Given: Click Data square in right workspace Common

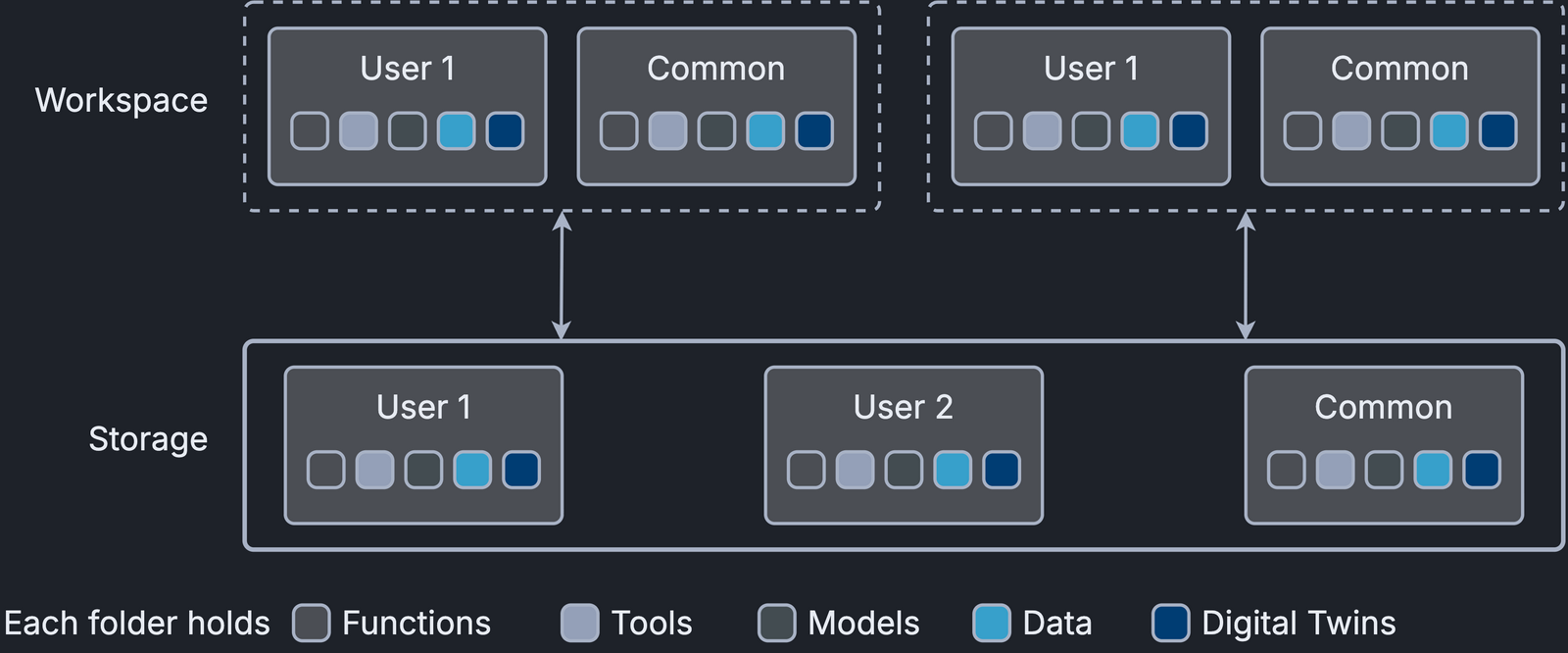Looking at the screenshot, I should [x=1449, y=130].
